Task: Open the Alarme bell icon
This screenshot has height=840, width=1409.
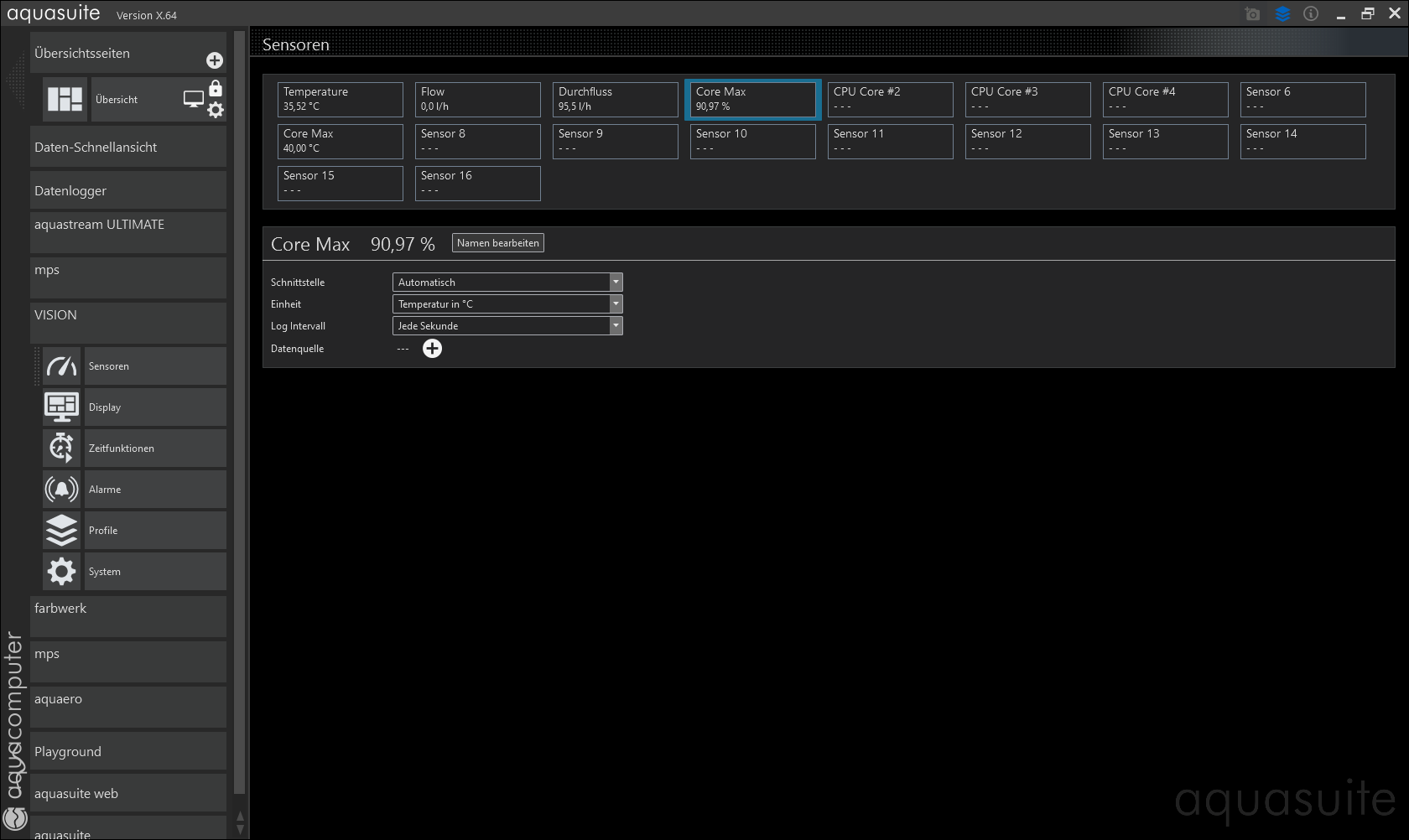Action: [61, 490]
